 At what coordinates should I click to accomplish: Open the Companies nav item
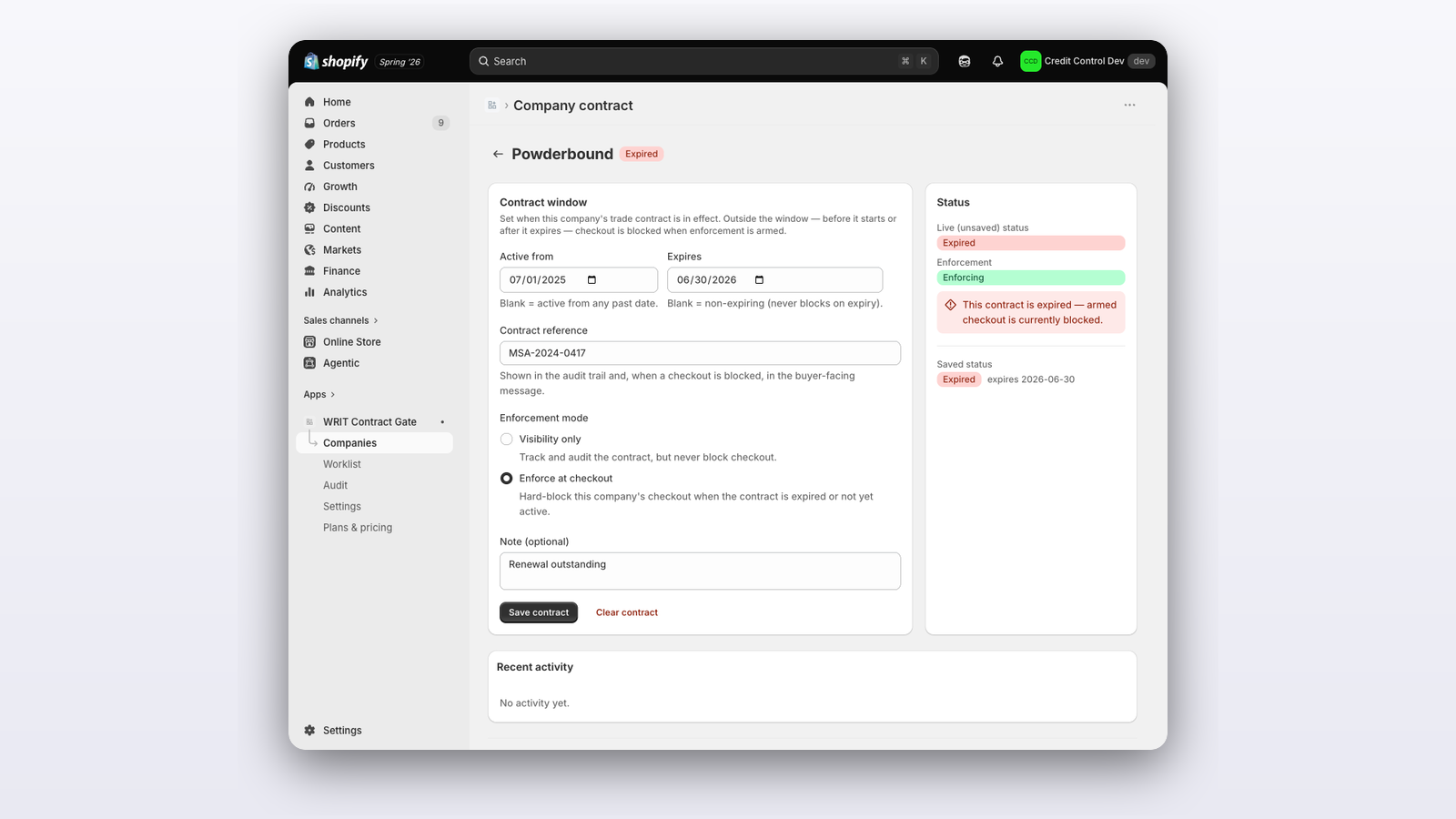pyautogui.click(x=375, y=443)
